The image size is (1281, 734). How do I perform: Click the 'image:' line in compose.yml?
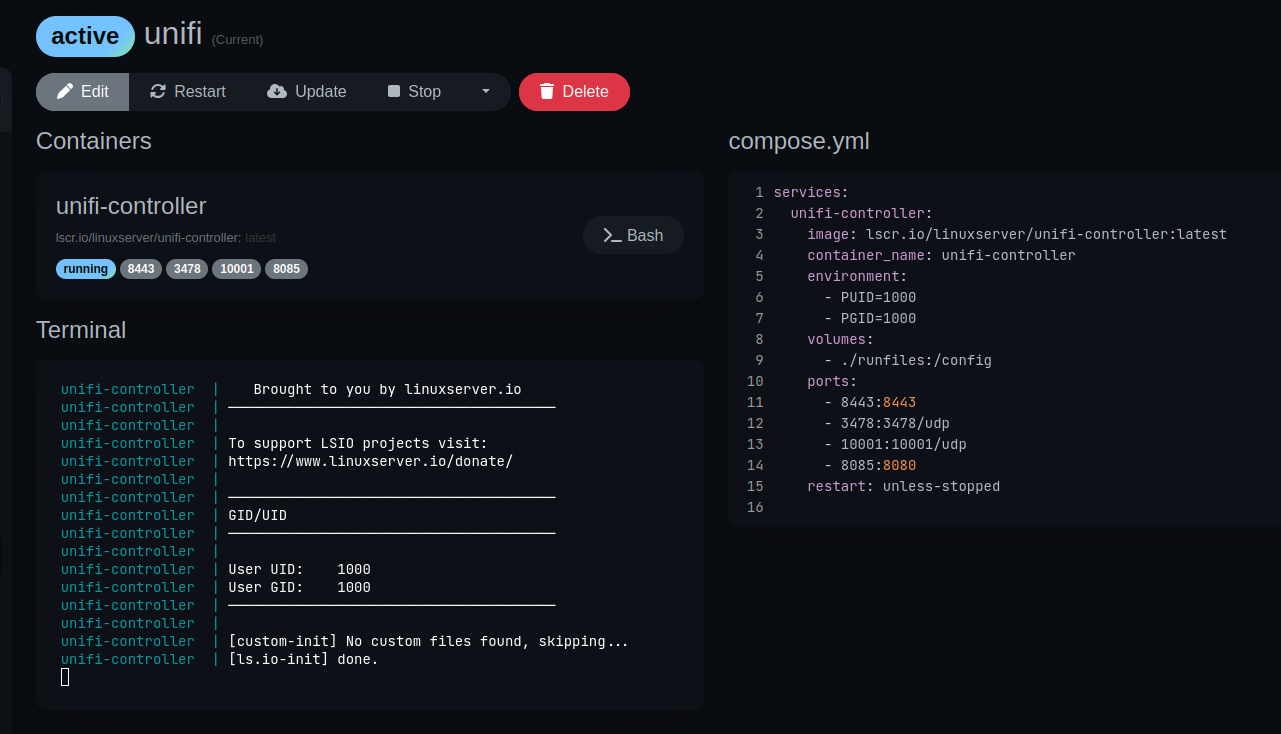coord(1017,234)
